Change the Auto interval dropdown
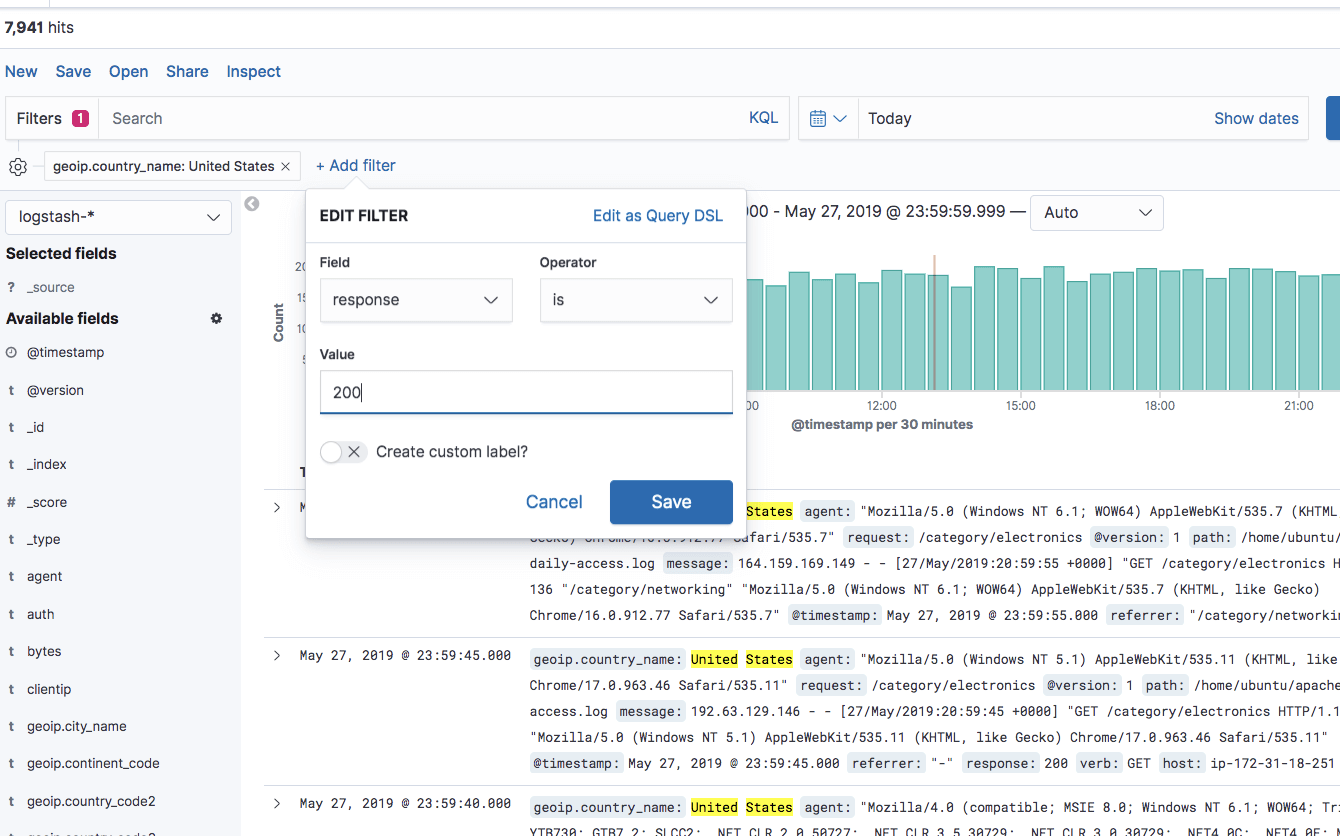Image resolution: width=1340 pixels, height=836 pixels. pyautogui.click(x=1096, y=213)
